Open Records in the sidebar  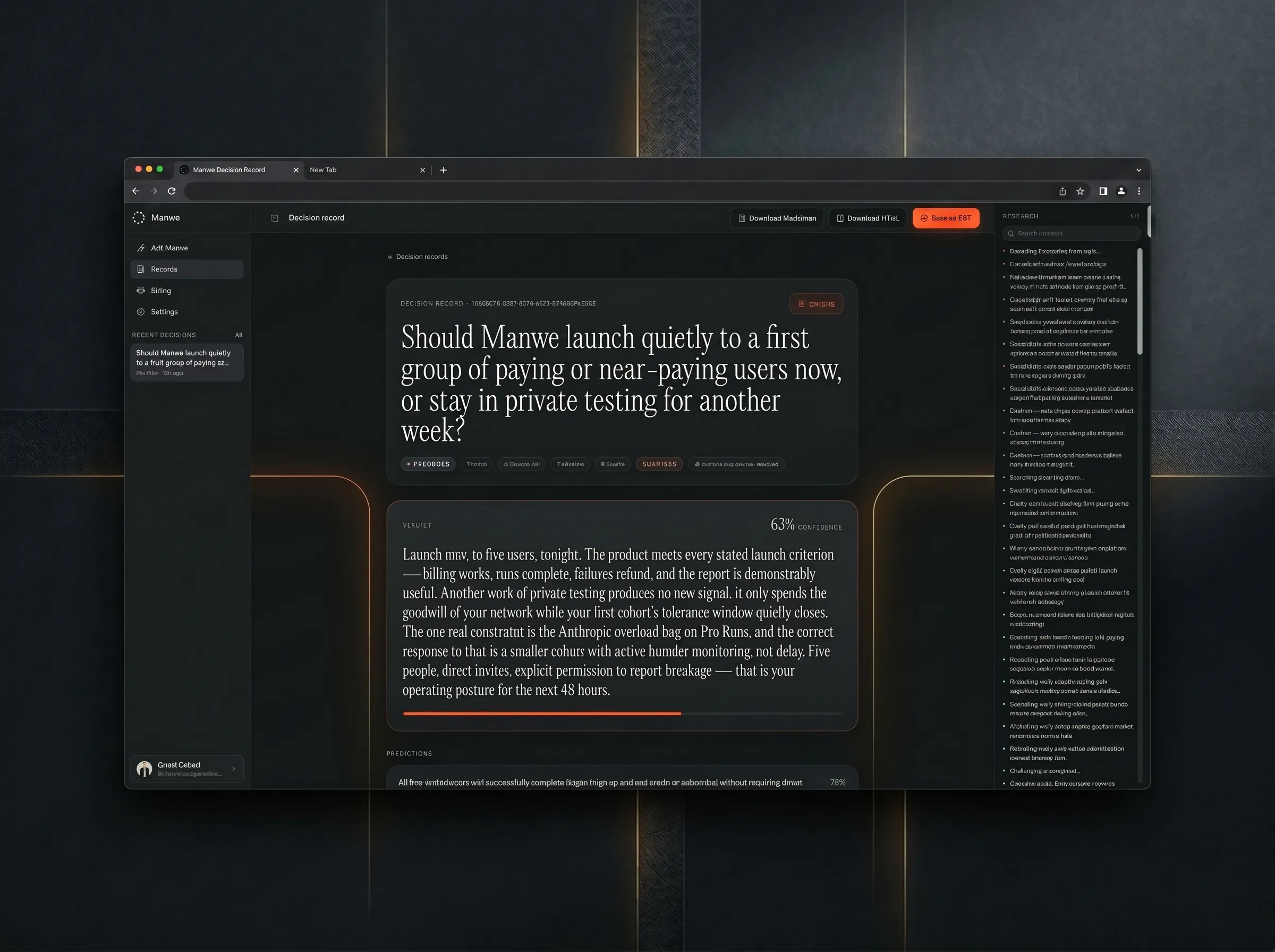[x=186, y=269]
